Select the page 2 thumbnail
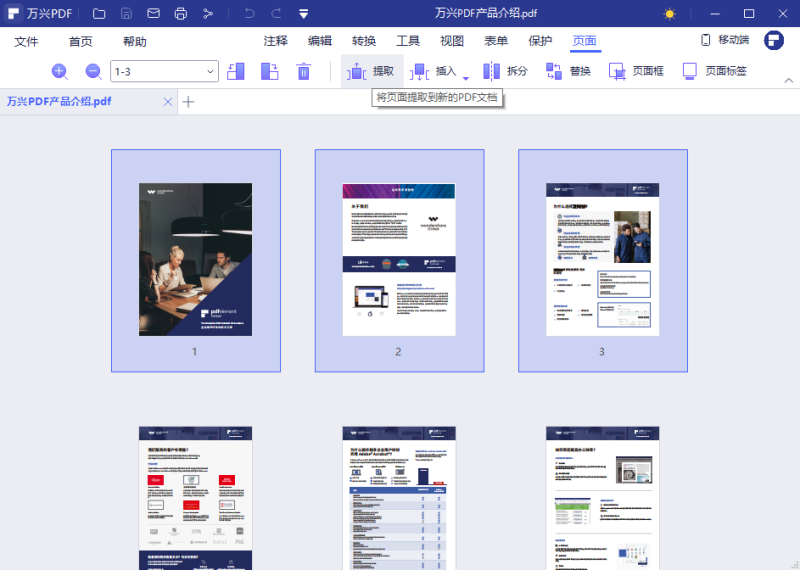Viewport: 800px width, 570px height. pyautogui.click(x=399, y=260)
